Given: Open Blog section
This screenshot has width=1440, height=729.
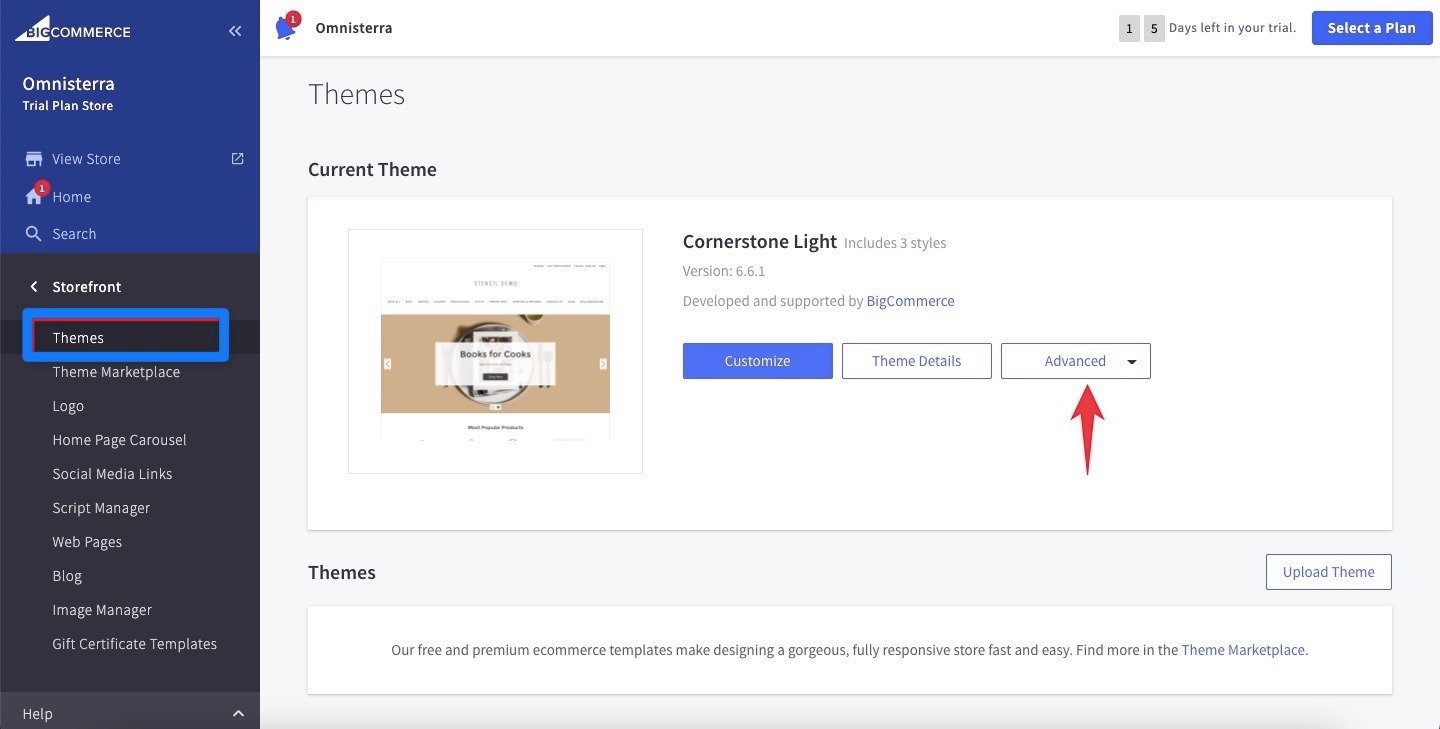Looking at the screenshot, I should click(67, 576).
